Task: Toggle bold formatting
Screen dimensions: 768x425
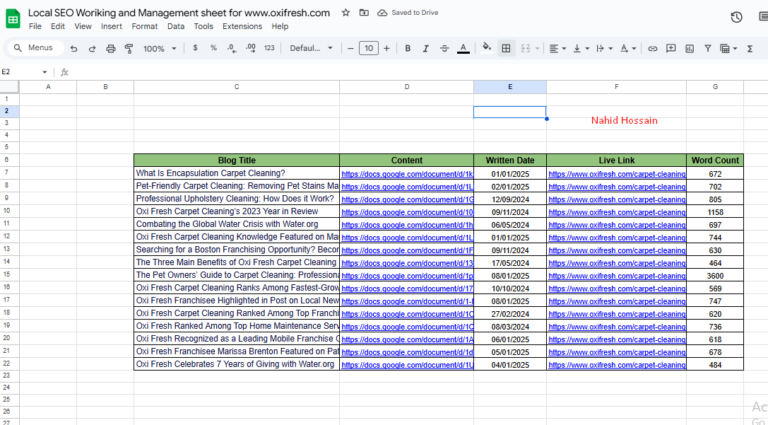Action: [408, 48]
